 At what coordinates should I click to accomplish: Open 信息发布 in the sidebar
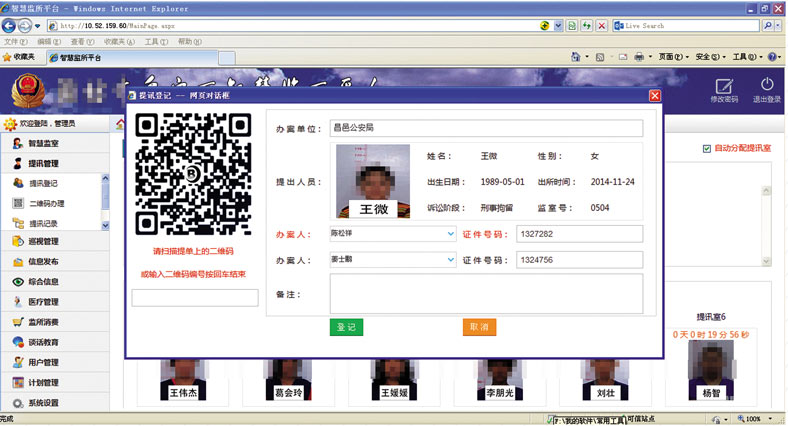coord(55,262)
